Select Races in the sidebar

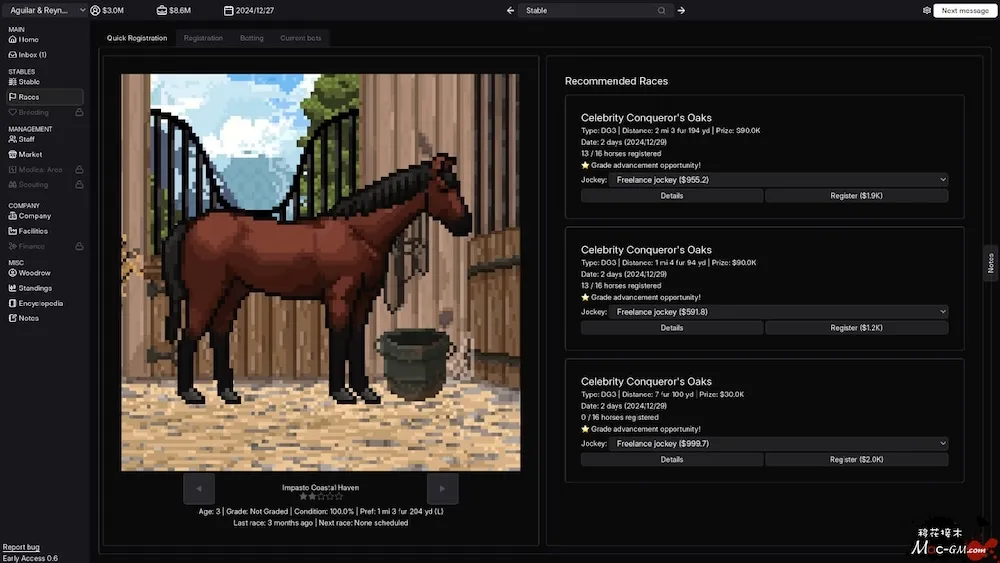[45, 97]
